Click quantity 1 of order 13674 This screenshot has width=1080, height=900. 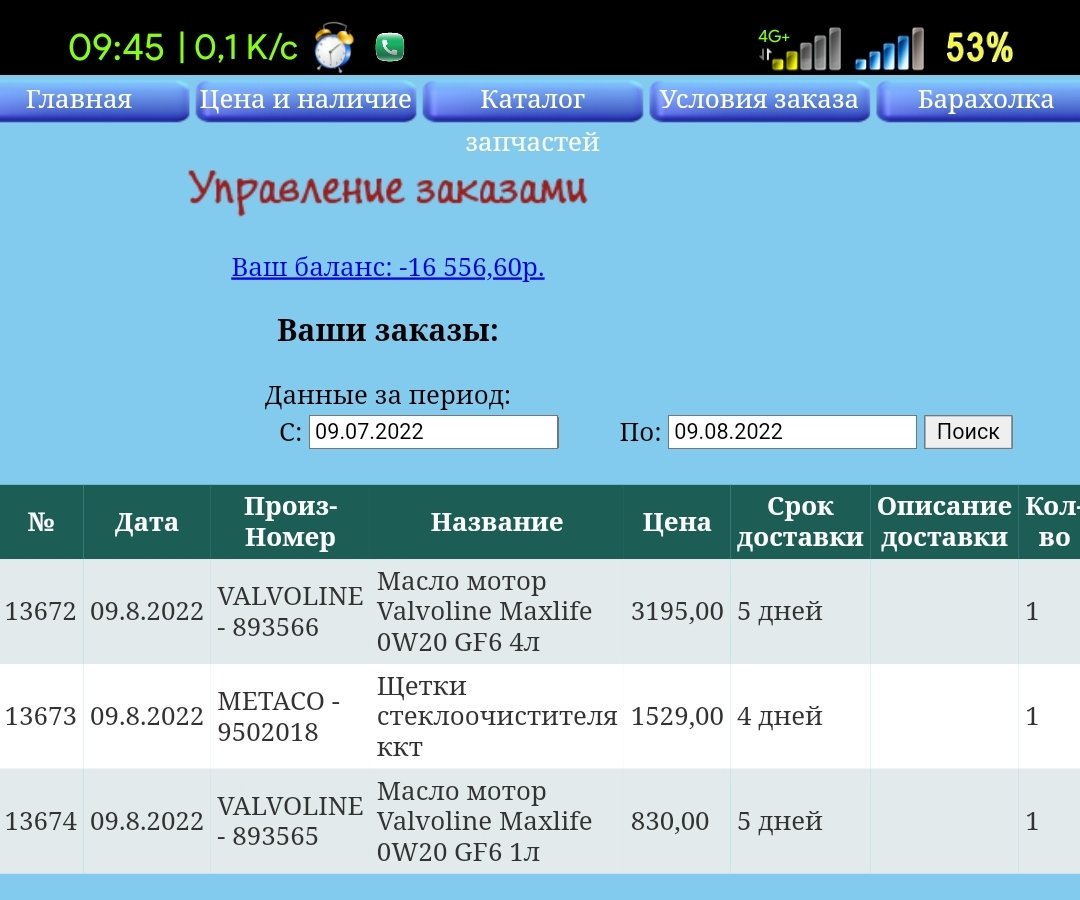click(1032, 821)
